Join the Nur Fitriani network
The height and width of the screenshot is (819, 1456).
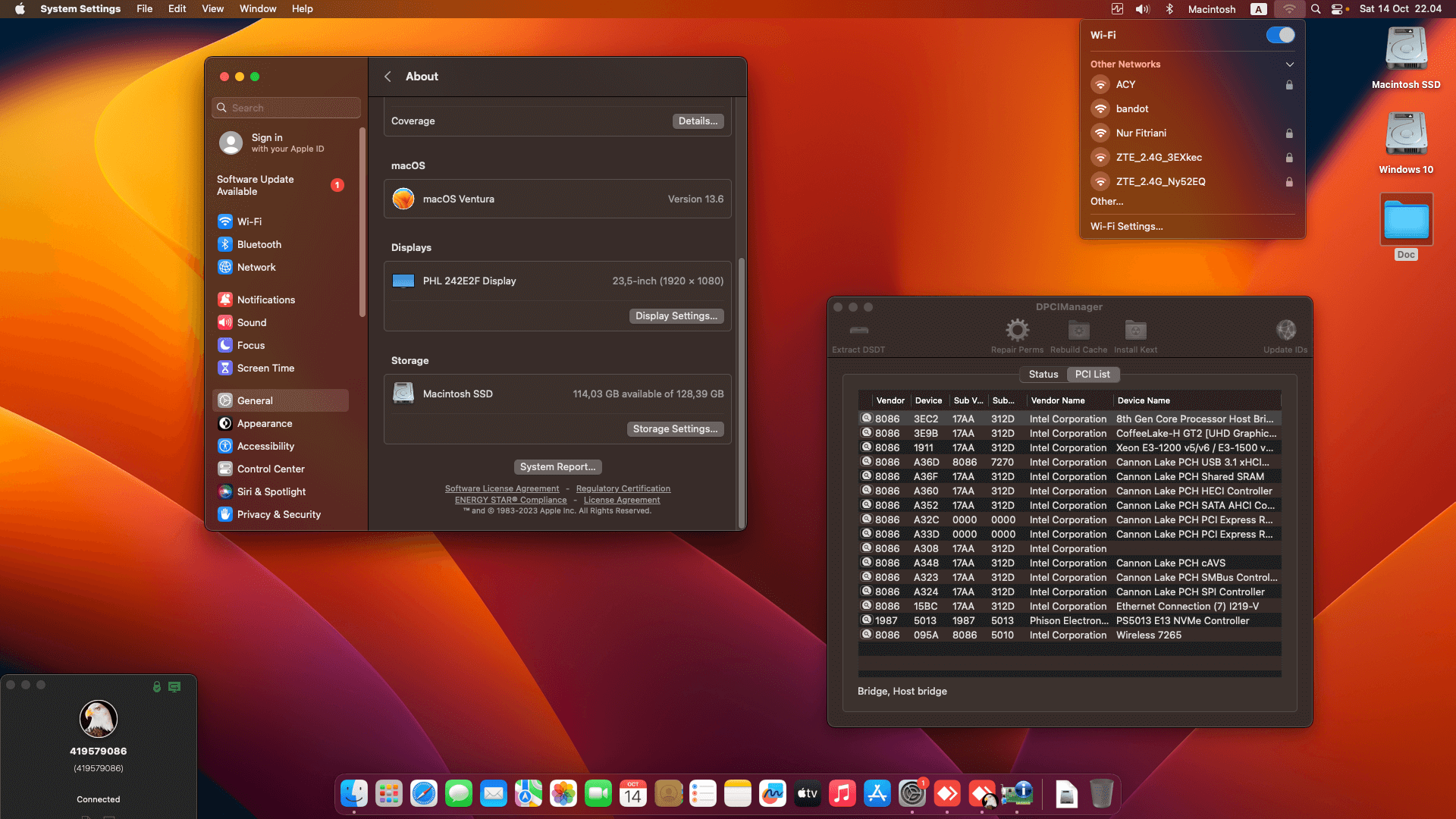coord(1192,133)
